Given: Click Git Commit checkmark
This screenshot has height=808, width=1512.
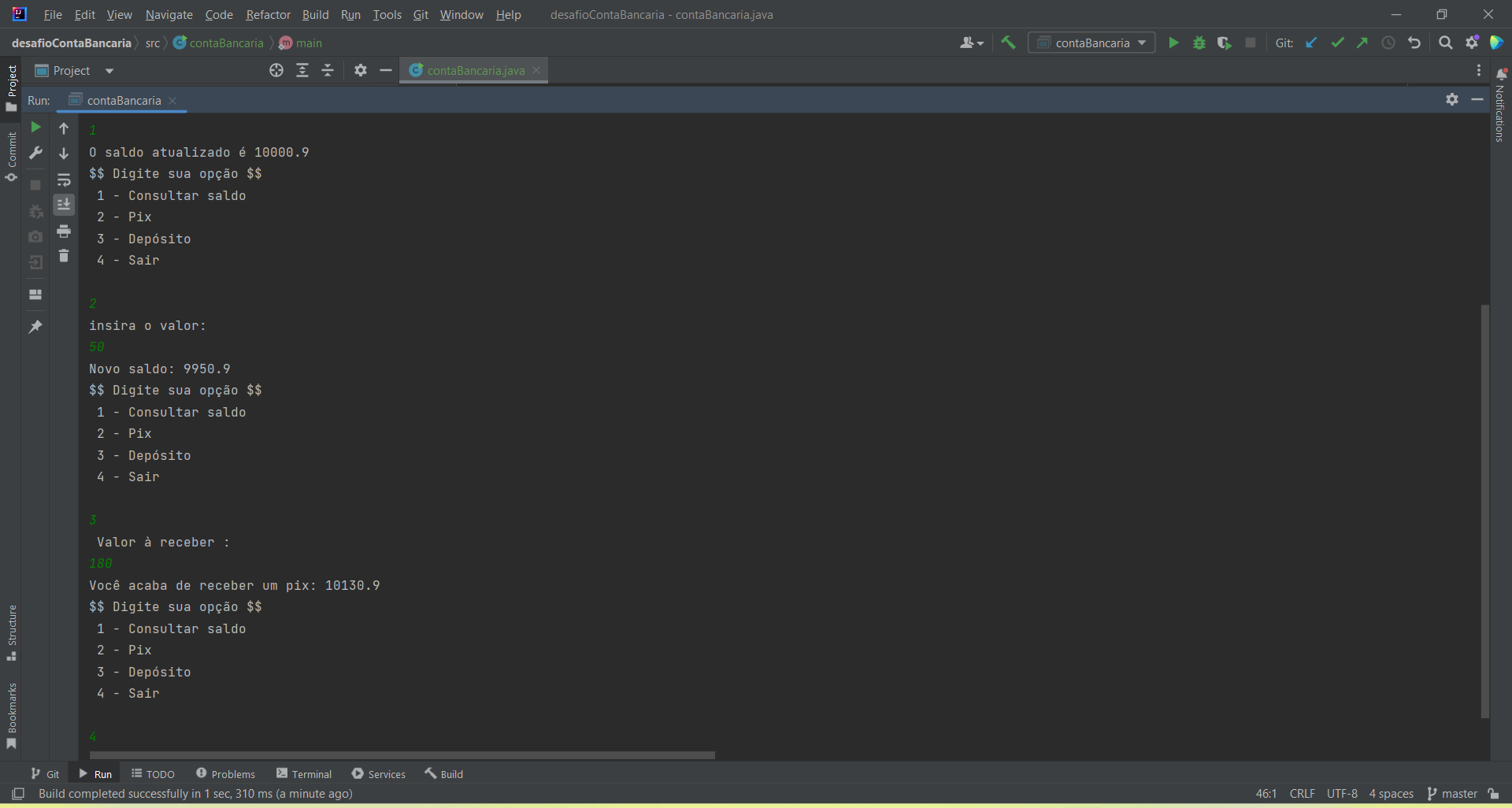Looking at the screenshot, I should 1337,43.
